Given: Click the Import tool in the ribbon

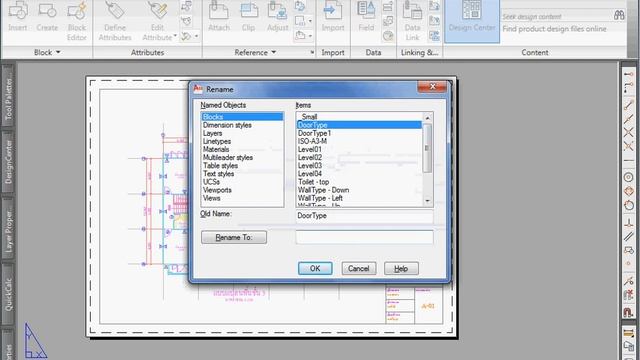Looking at the screenshot, I should tap(333, 16).
